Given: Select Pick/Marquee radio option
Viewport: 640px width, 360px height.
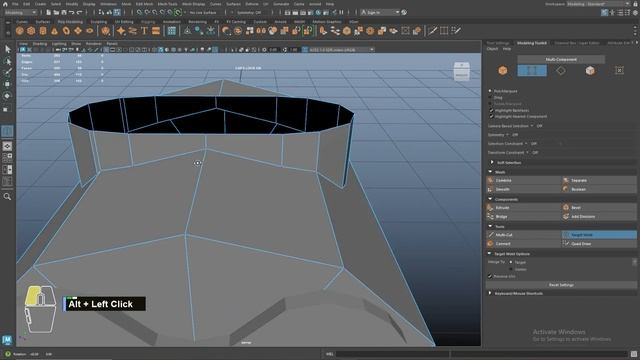Looking at the screenshot, I should point(490,91).
